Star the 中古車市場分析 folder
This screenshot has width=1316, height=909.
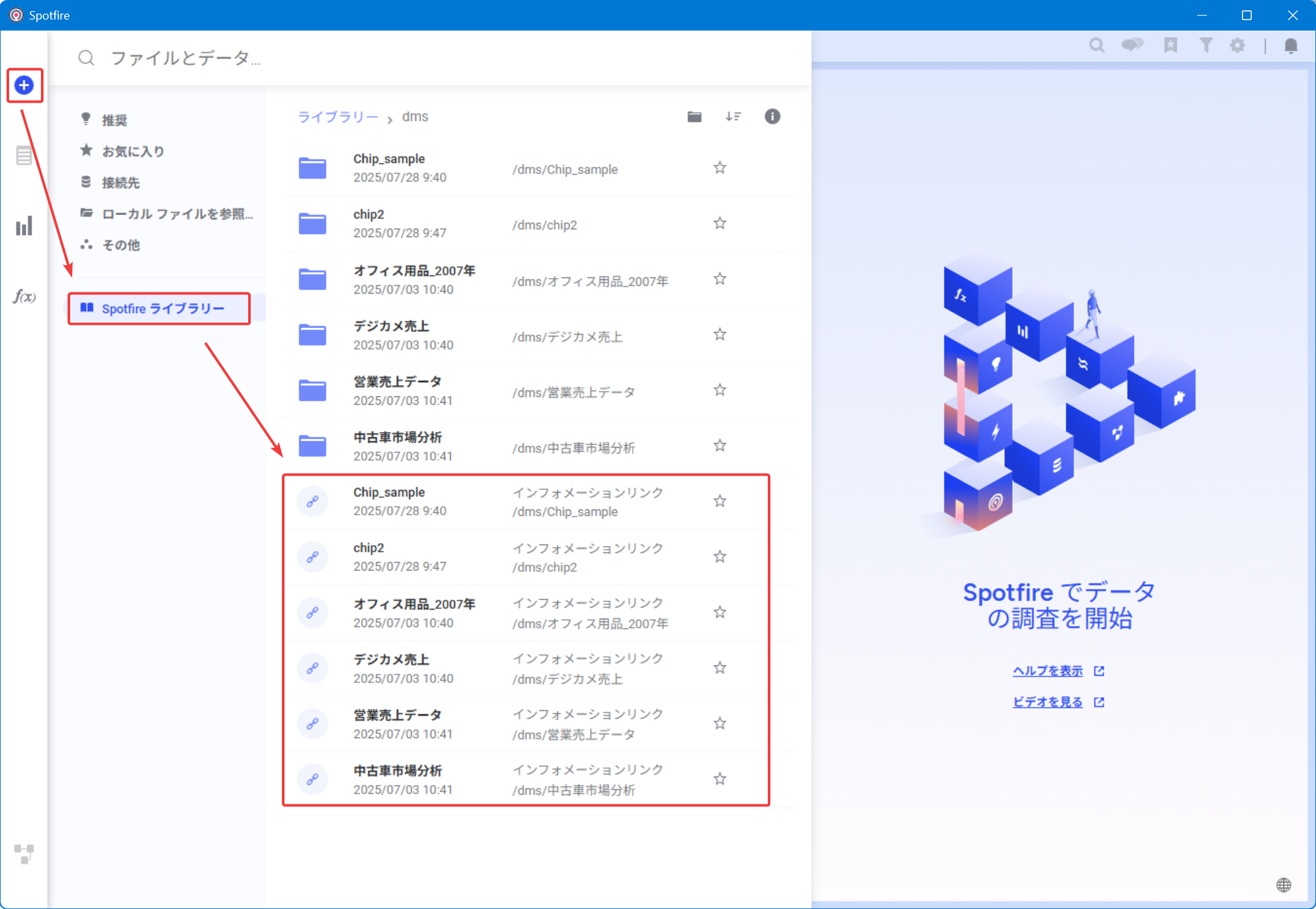pyautogui.click(x=720, y=445)
